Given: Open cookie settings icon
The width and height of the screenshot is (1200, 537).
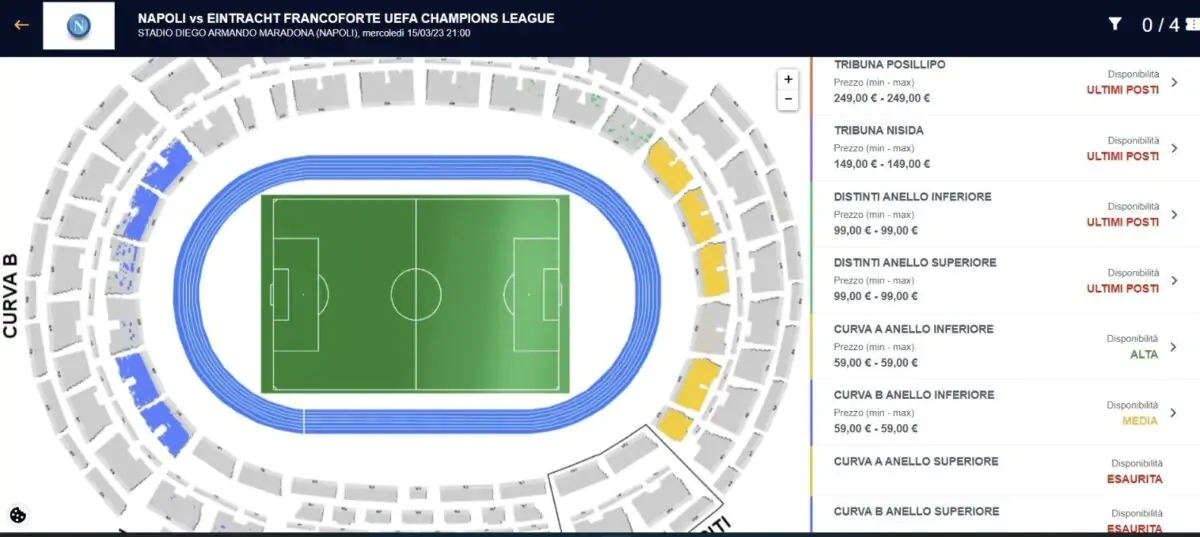Looking at the screenshot, I should pyautogui.click(x=17, y=515).
